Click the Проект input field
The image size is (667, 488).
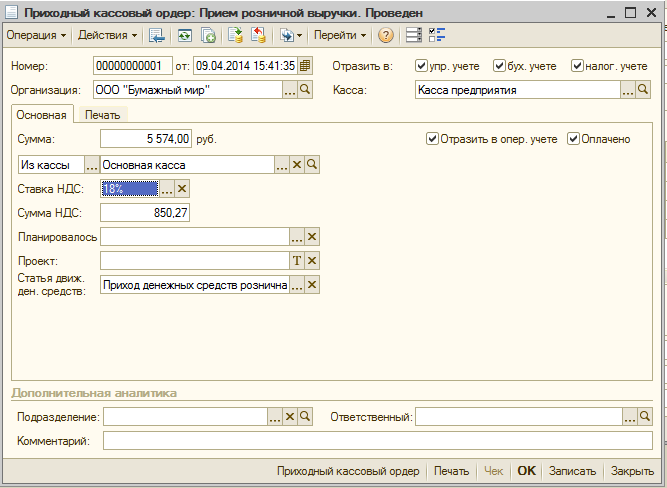point(195,261)
